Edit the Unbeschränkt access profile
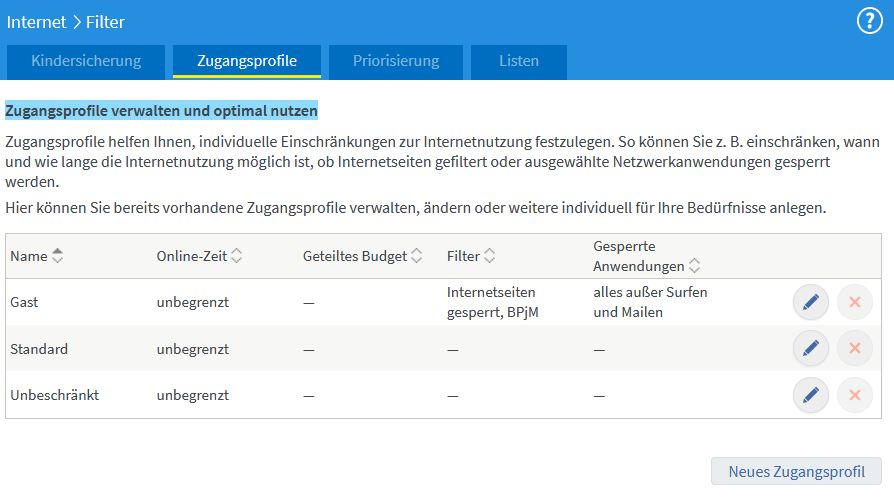The image size is (894, 504). 811,395
